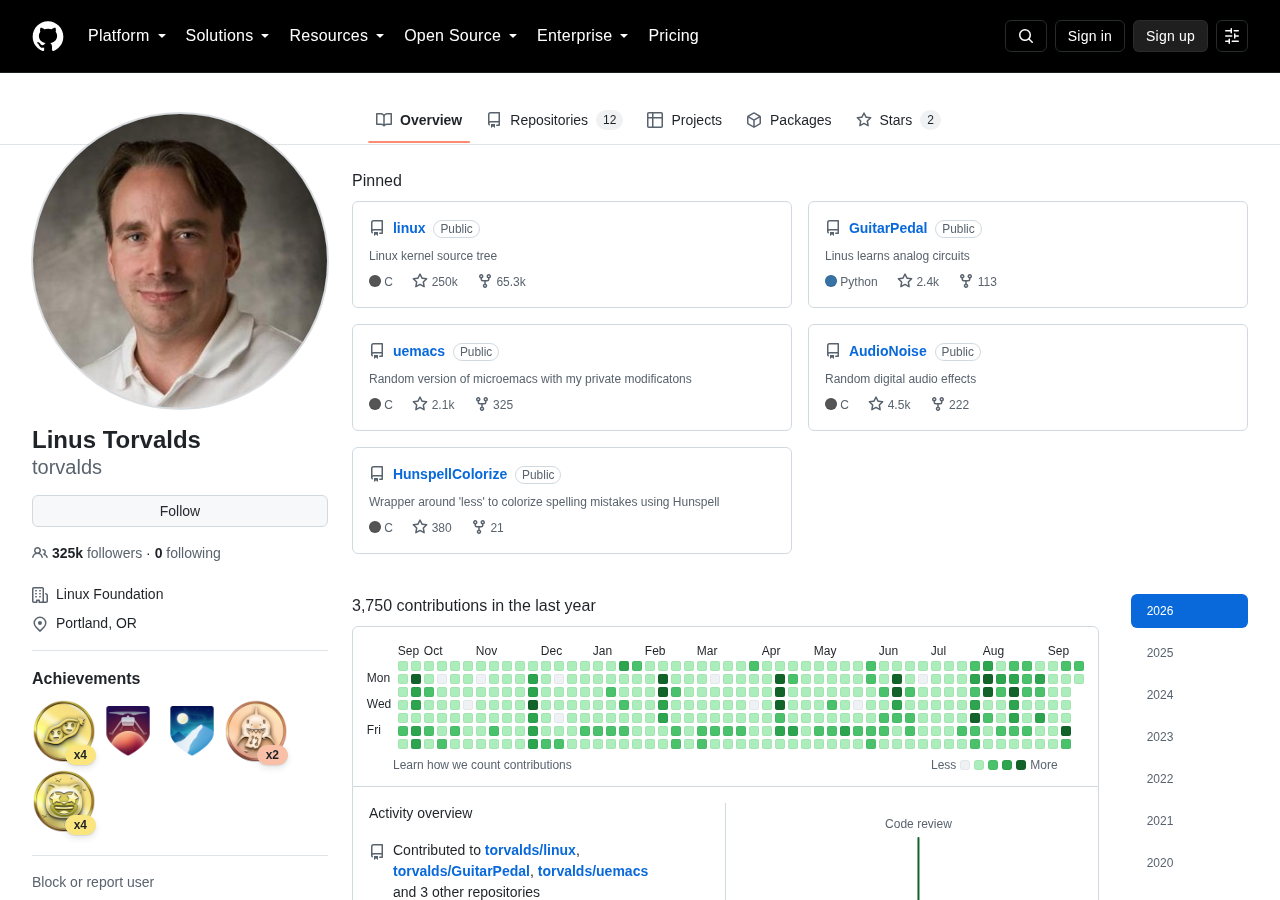Click the lightest gray legend square
Viewport: 1280px width, 900px height.
pyautogui.click(x=965, y=765)
